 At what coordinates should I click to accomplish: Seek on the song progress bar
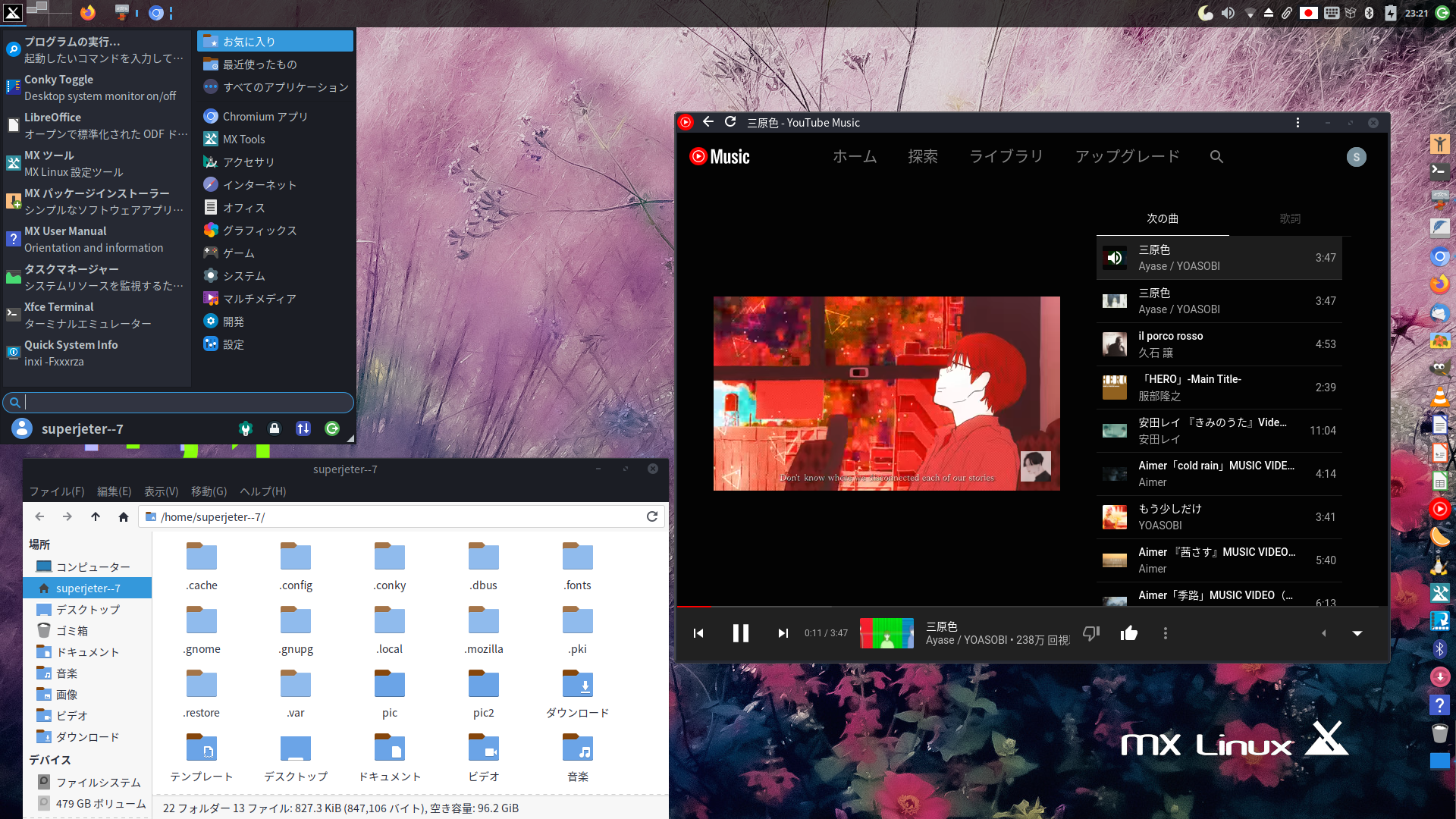coord(1032,607)
